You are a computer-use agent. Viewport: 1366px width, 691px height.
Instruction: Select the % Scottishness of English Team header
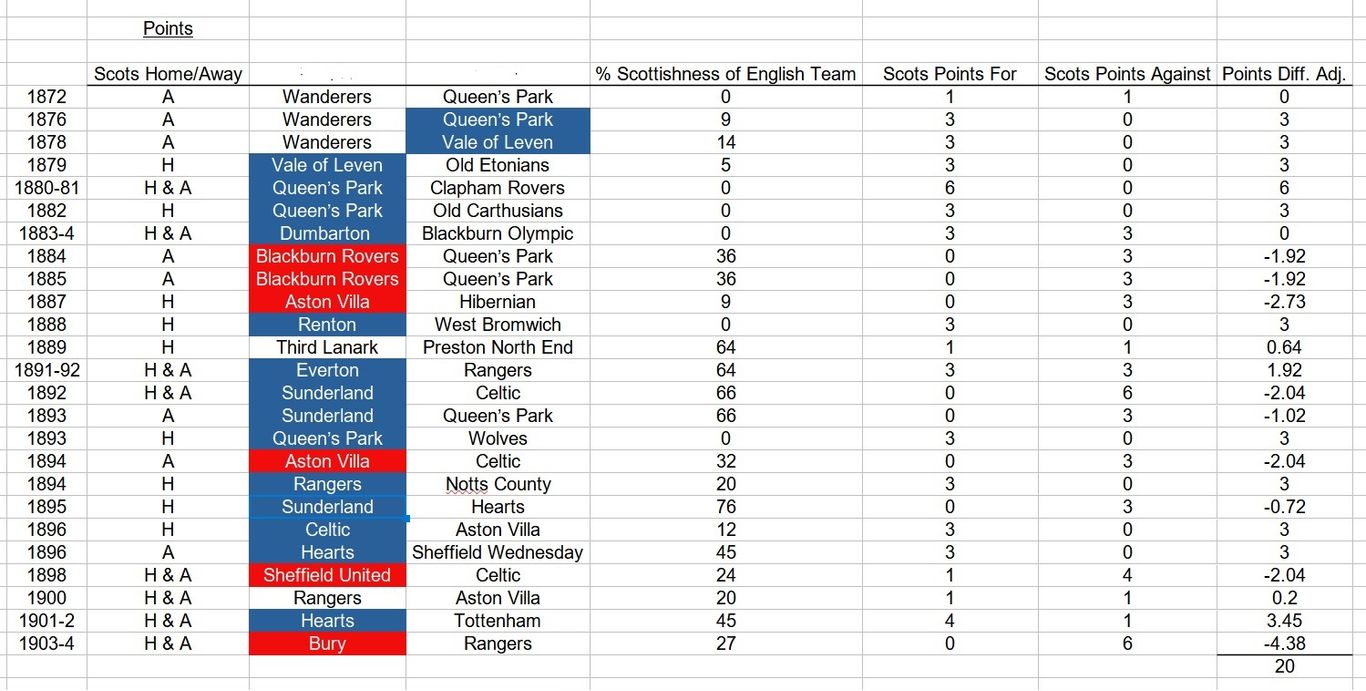(726, 74)
